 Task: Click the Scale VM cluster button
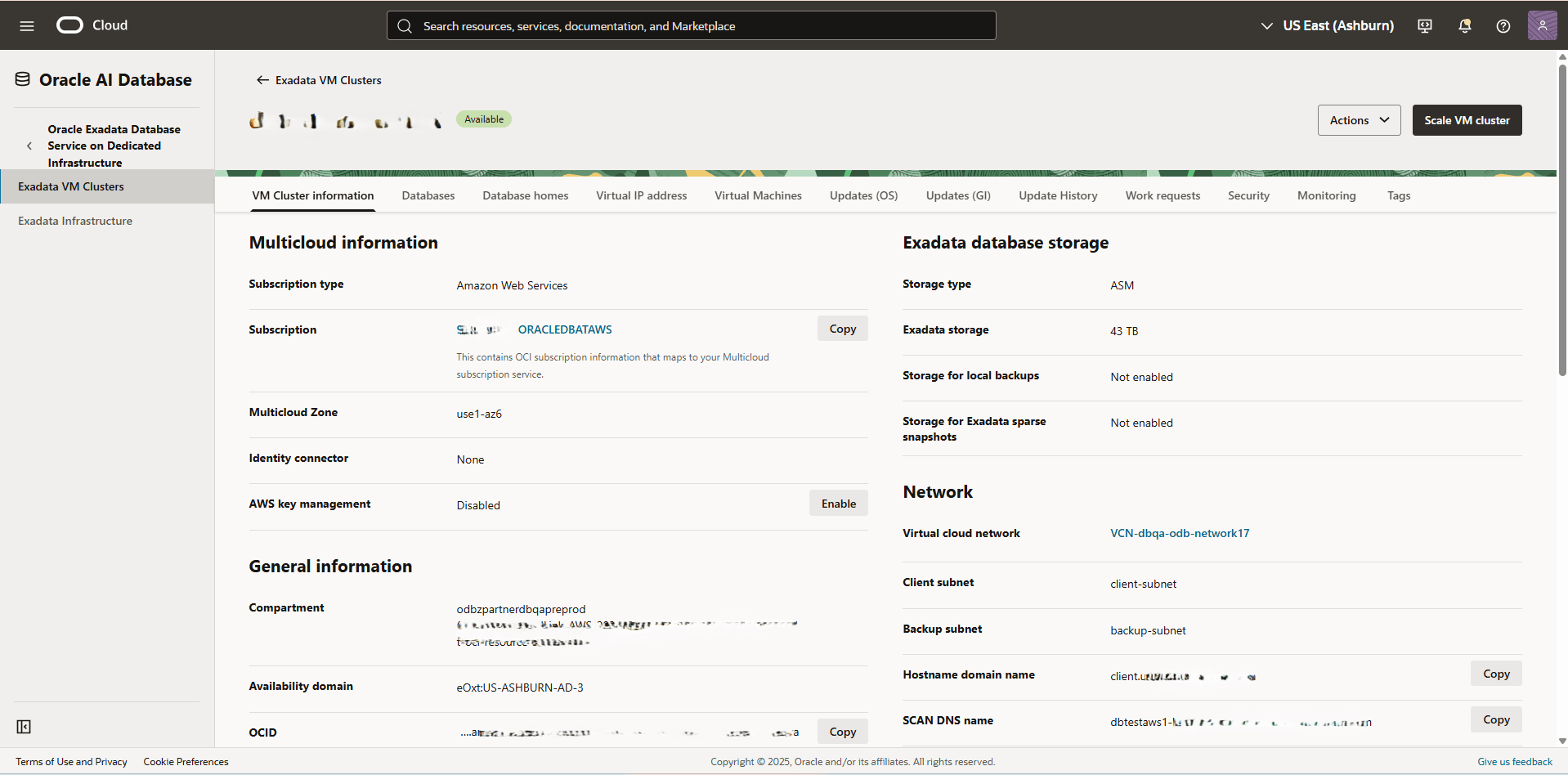click(x=1466, y=119)
